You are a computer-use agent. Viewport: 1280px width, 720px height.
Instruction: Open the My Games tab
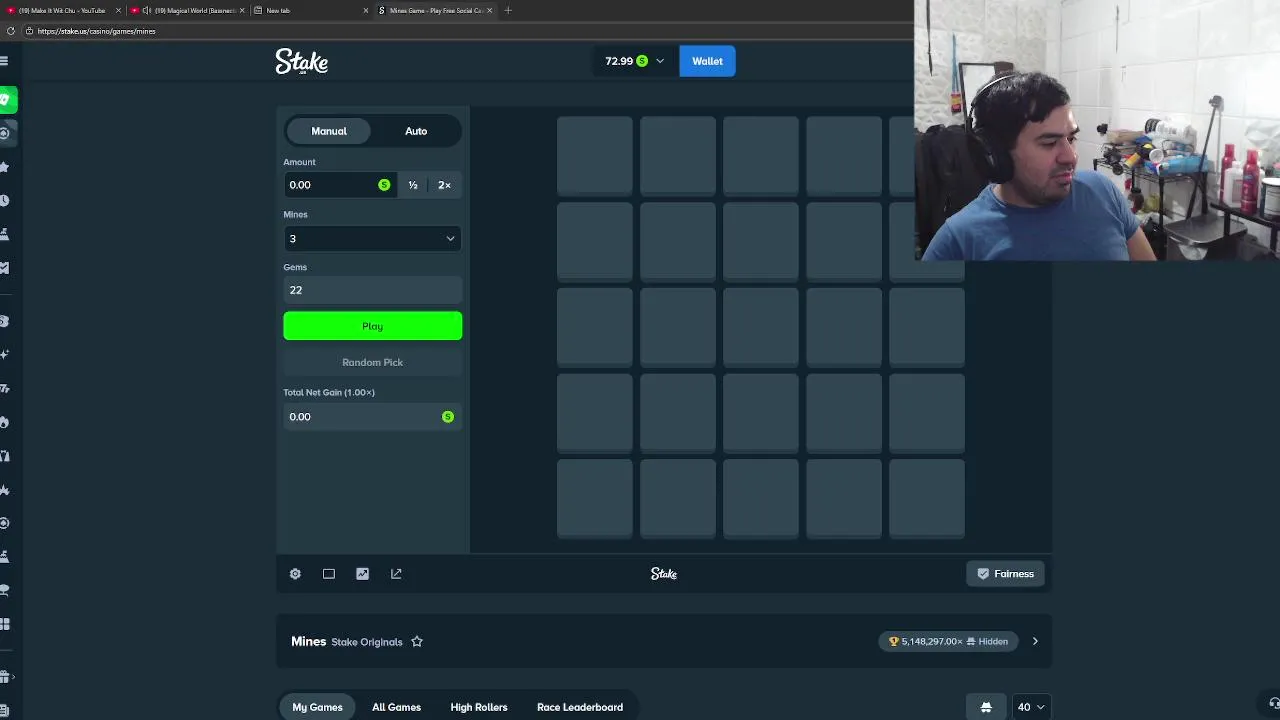317,707
